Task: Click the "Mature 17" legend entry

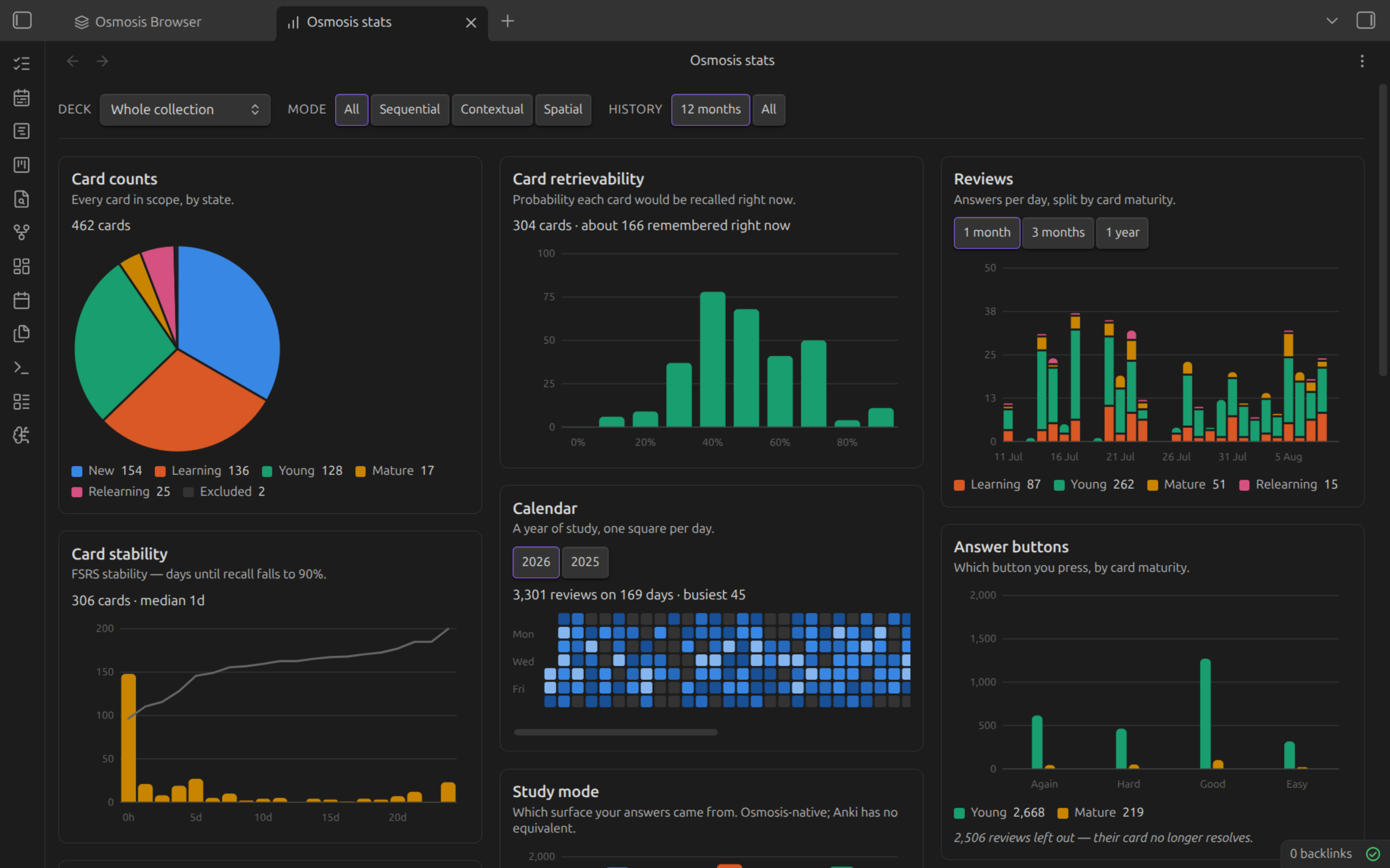Action: [x=395, y=471]
